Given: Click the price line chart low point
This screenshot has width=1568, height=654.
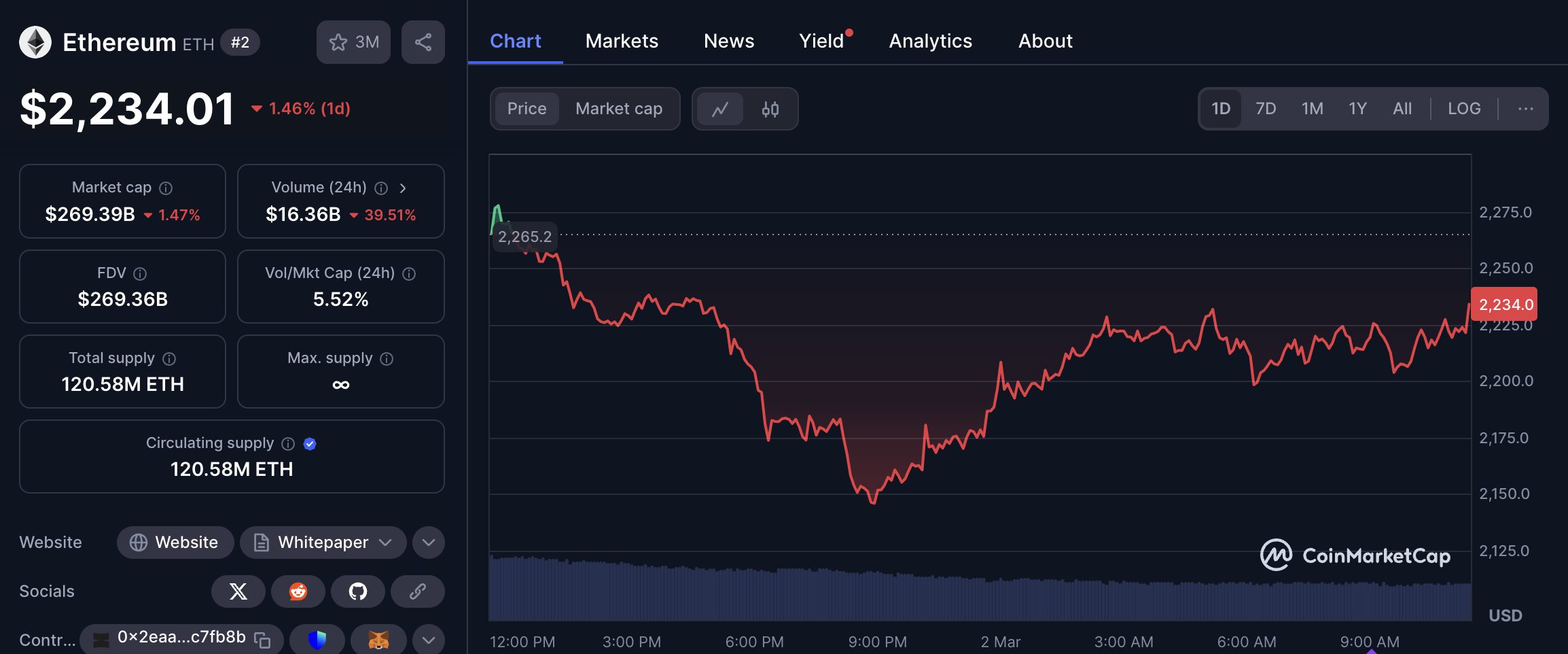Looking at the screenshot, I should [874, 502].
